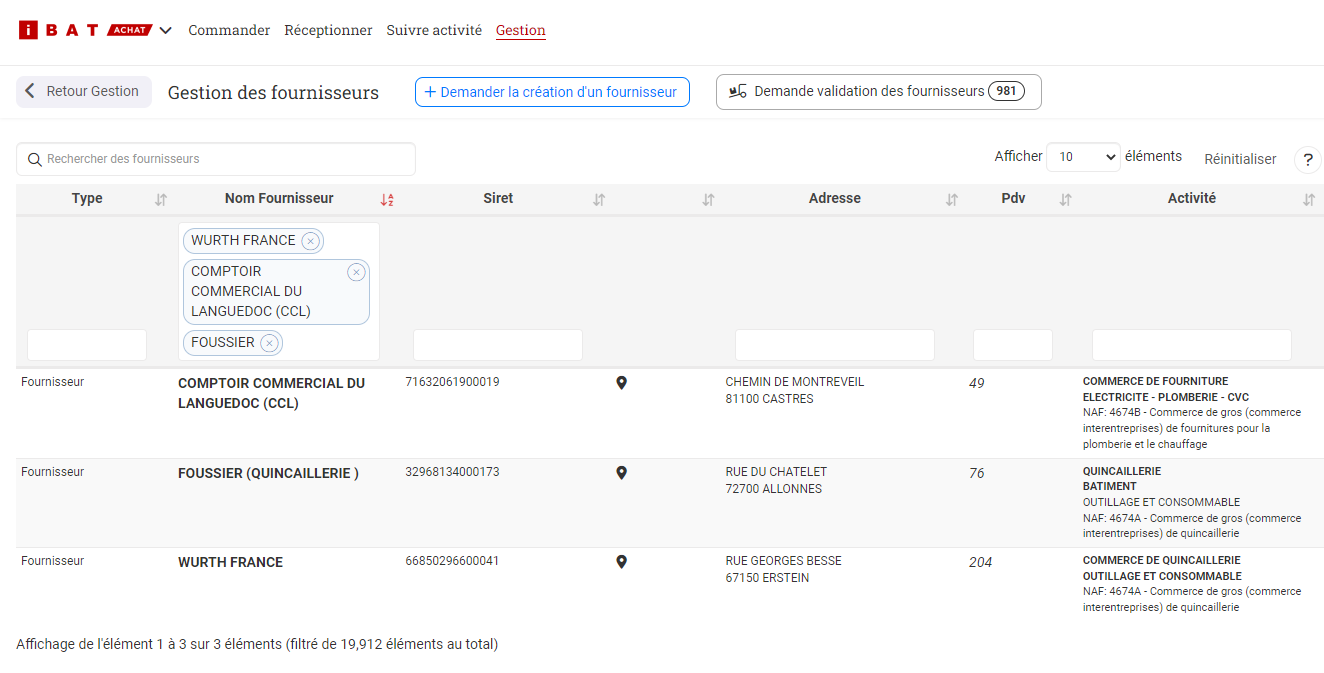Open the help question mark button

click(1308, 160)
